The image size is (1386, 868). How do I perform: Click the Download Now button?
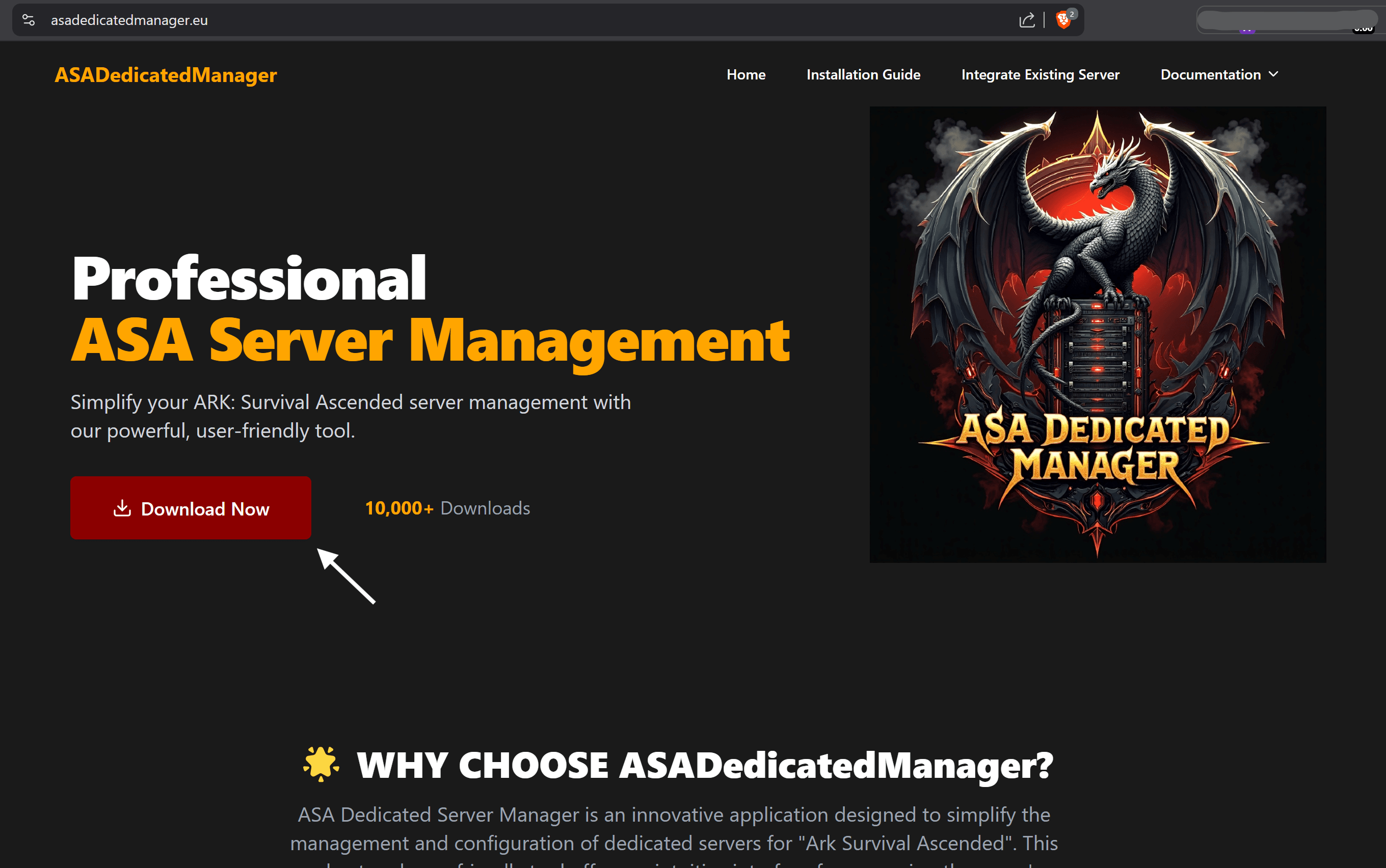point(191,508)
